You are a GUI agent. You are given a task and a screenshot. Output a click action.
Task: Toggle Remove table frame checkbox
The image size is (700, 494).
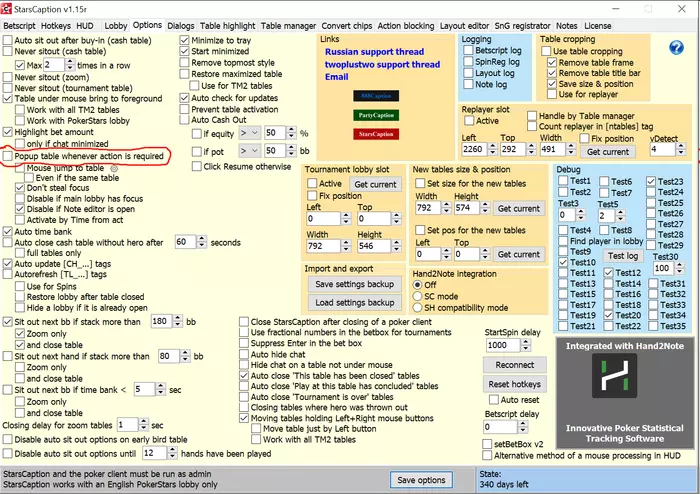point(552,62)
